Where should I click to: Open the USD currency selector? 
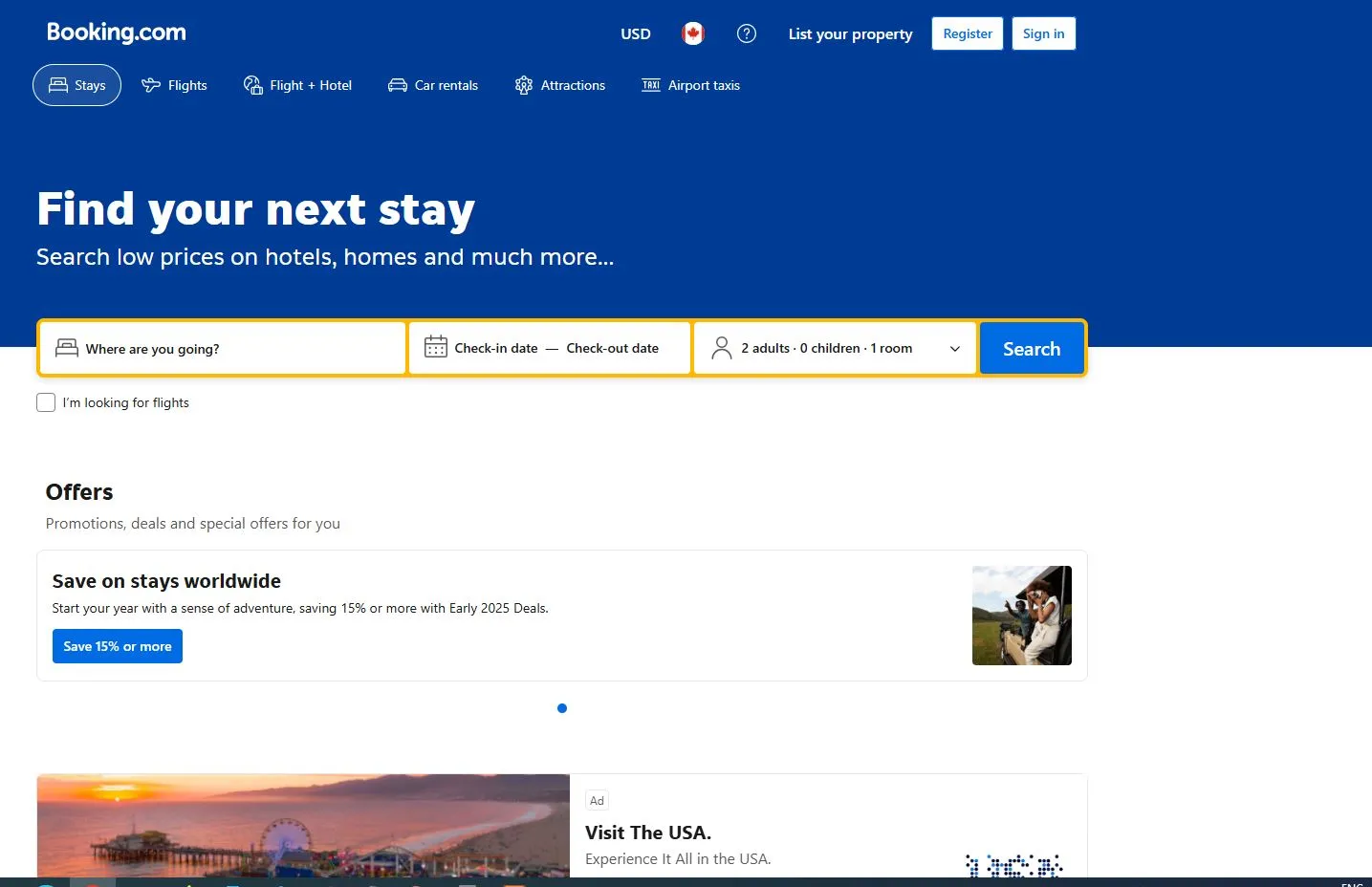(636, 33)
